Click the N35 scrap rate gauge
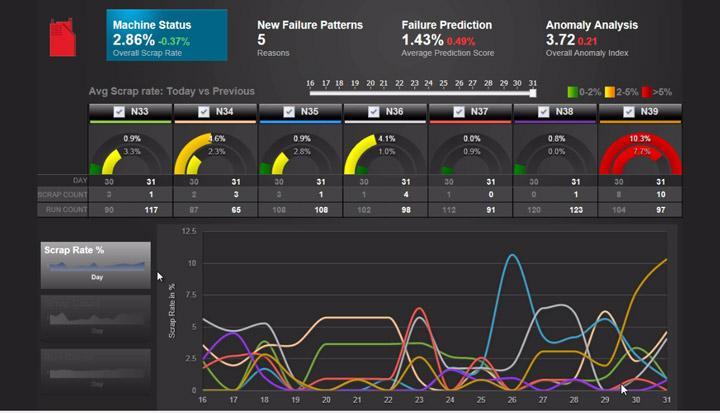The width and height of the screenshot is (720, 413). [x=300, y=154]
